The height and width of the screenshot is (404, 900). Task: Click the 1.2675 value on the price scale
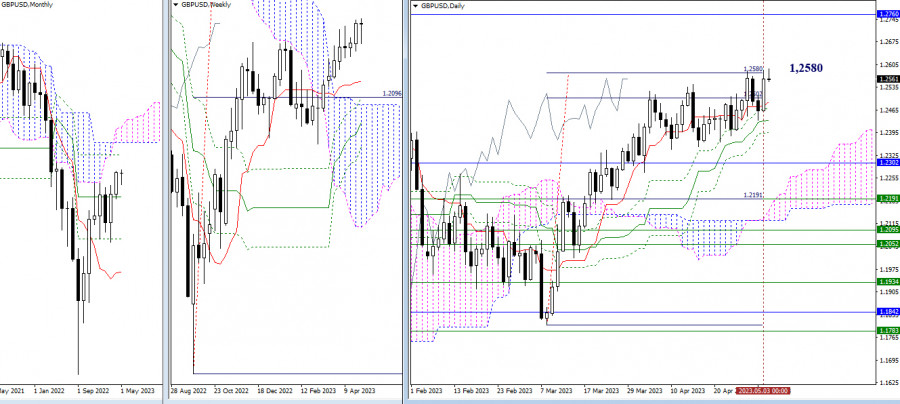888,42
